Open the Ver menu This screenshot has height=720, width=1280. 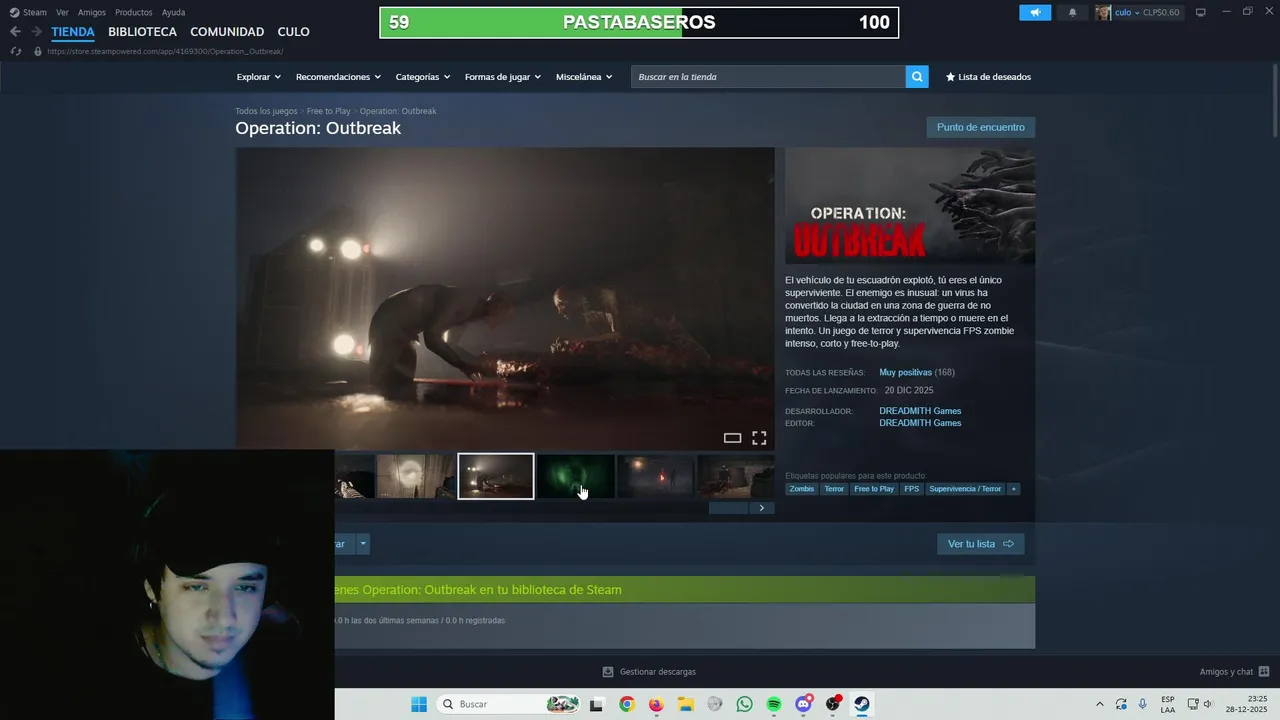click(x=63, y=12)
